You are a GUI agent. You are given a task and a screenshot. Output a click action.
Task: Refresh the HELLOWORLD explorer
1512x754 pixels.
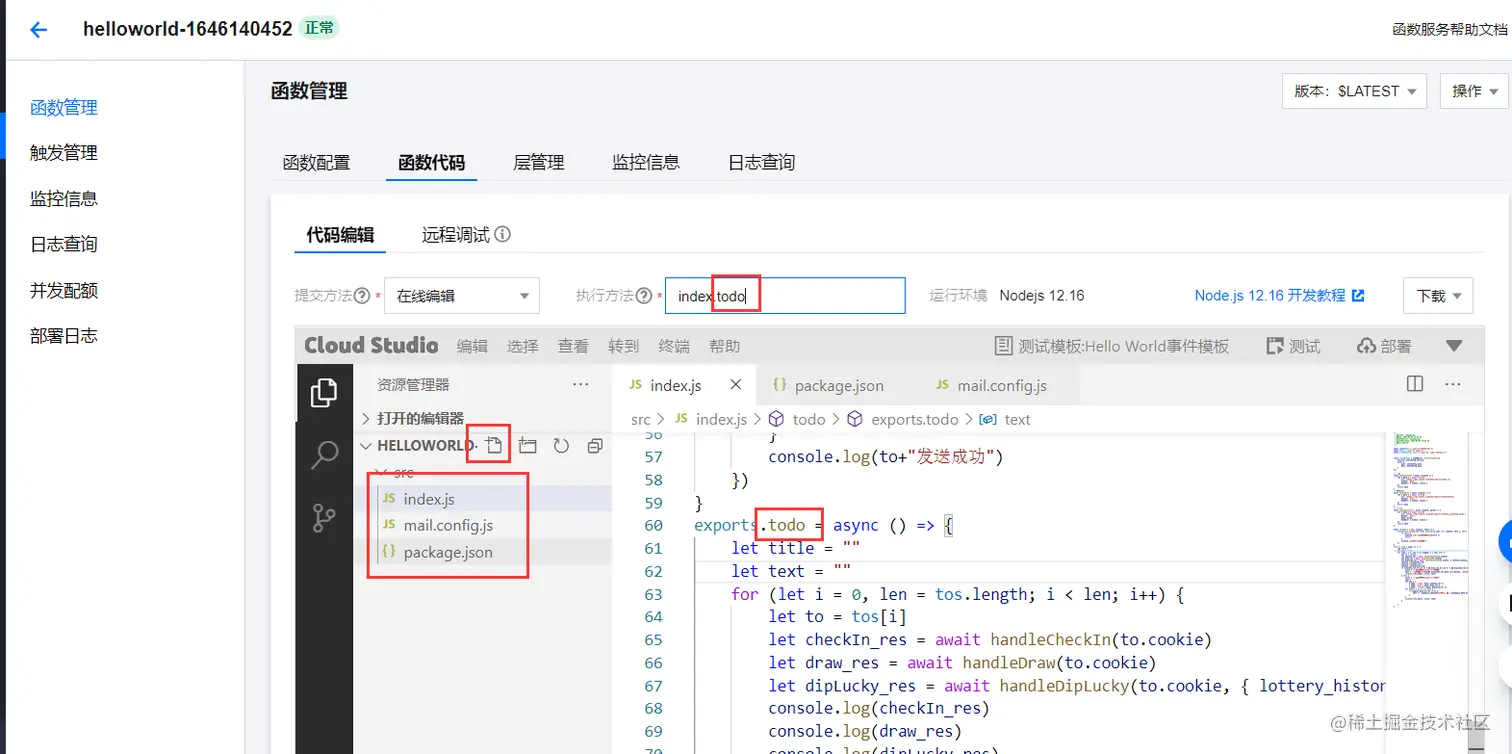pyautogui.click(x=561, y=446)
